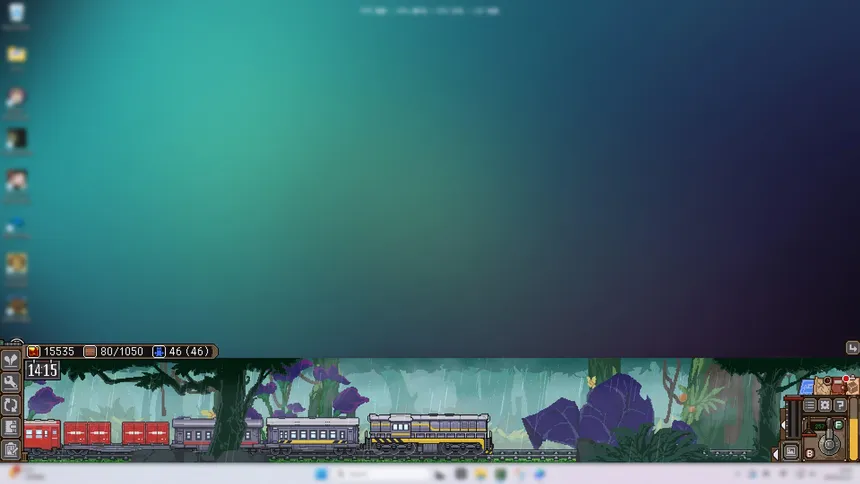Select the 15535 money value
This screenshot has width=860, height=484.
(59, 351)
